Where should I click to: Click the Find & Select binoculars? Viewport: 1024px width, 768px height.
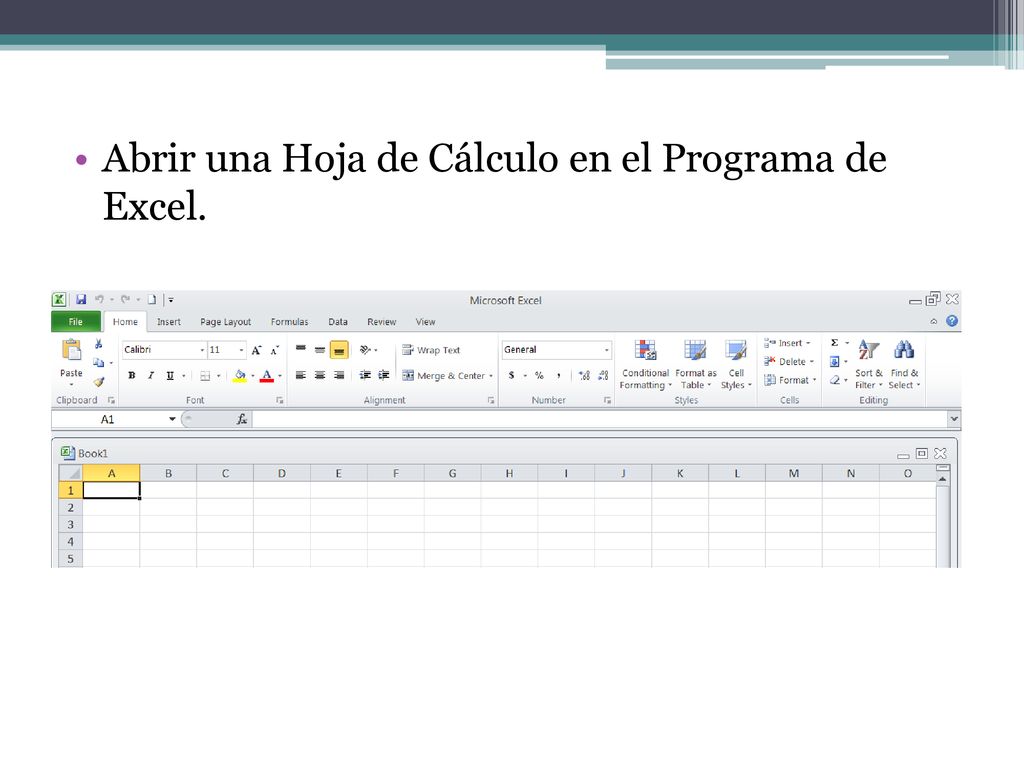904,364
